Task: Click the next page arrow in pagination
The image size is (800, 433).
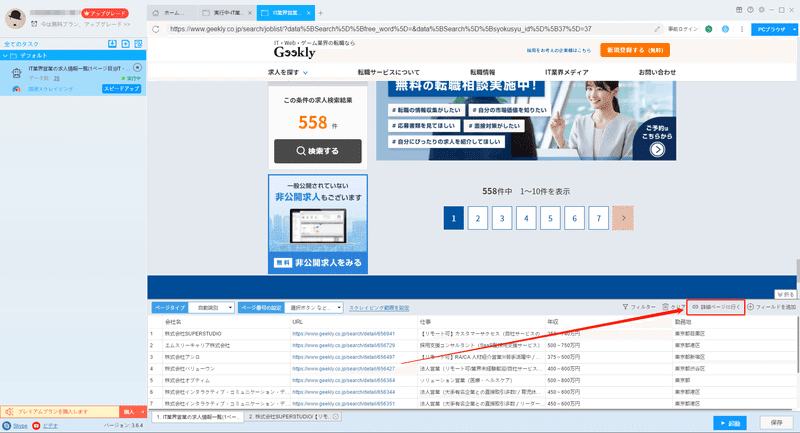Action: coord(623,218)
